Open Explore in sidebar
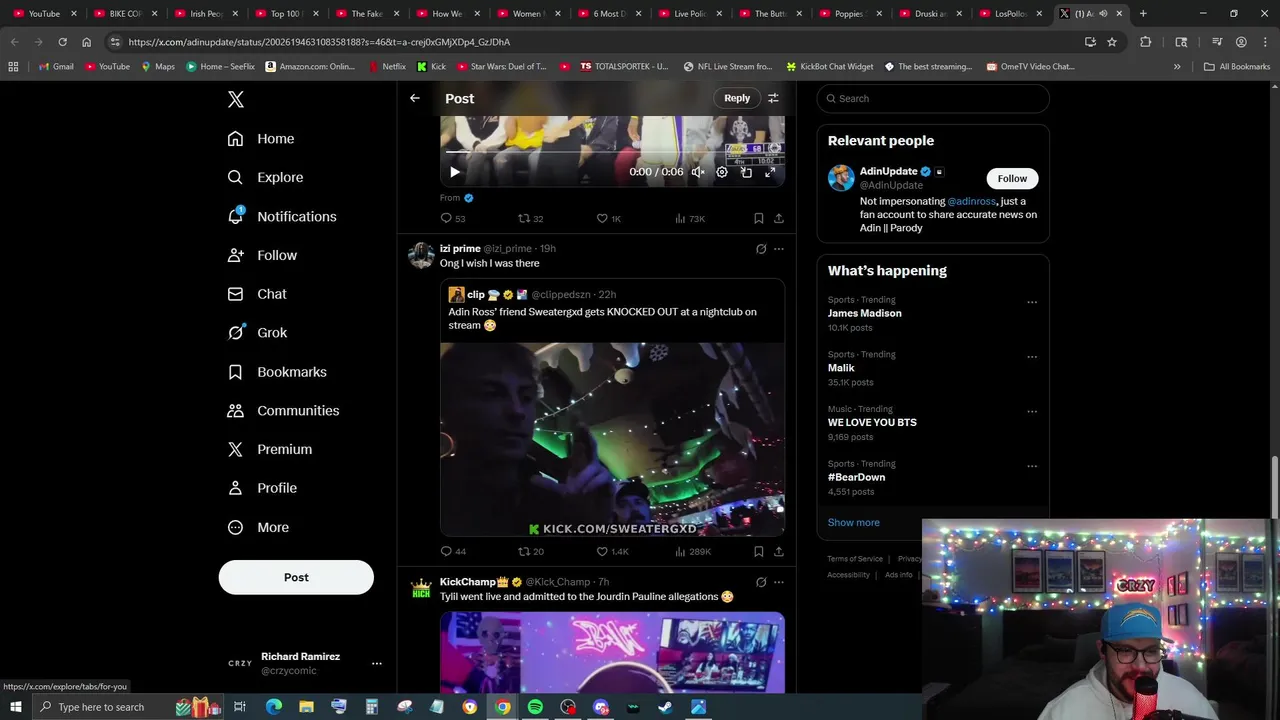Viewport: 1280px width, 720px height. point(266,177)
